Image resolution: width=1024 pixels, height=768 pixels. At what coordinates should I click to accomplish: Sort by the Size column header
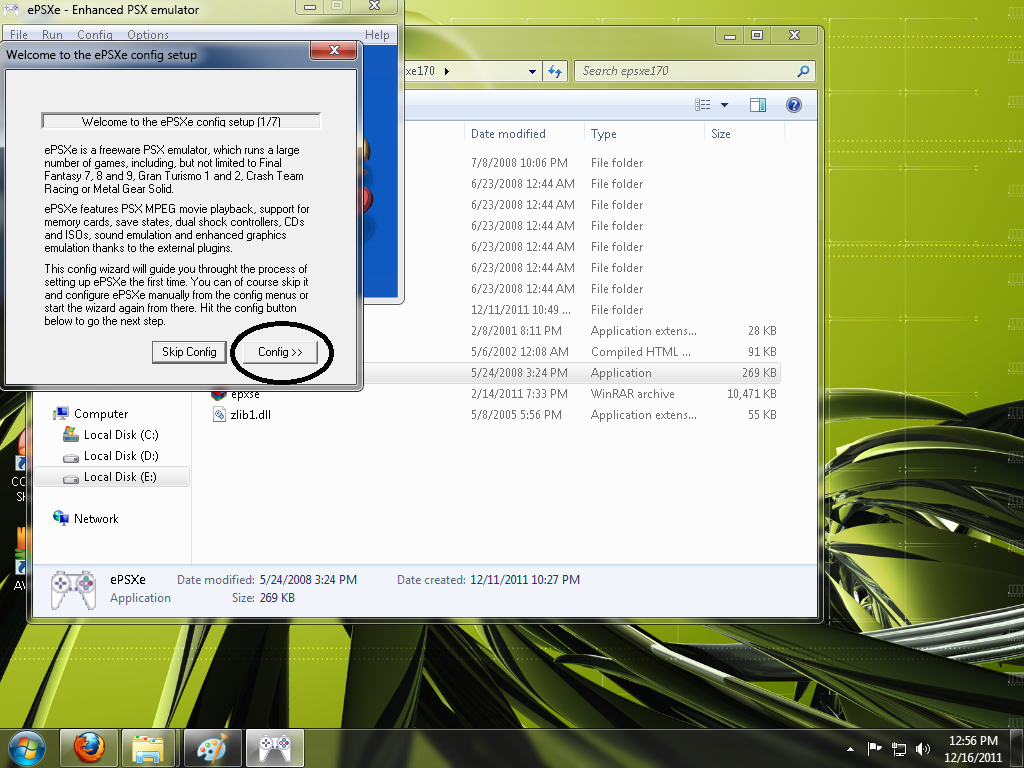(720, 134)
